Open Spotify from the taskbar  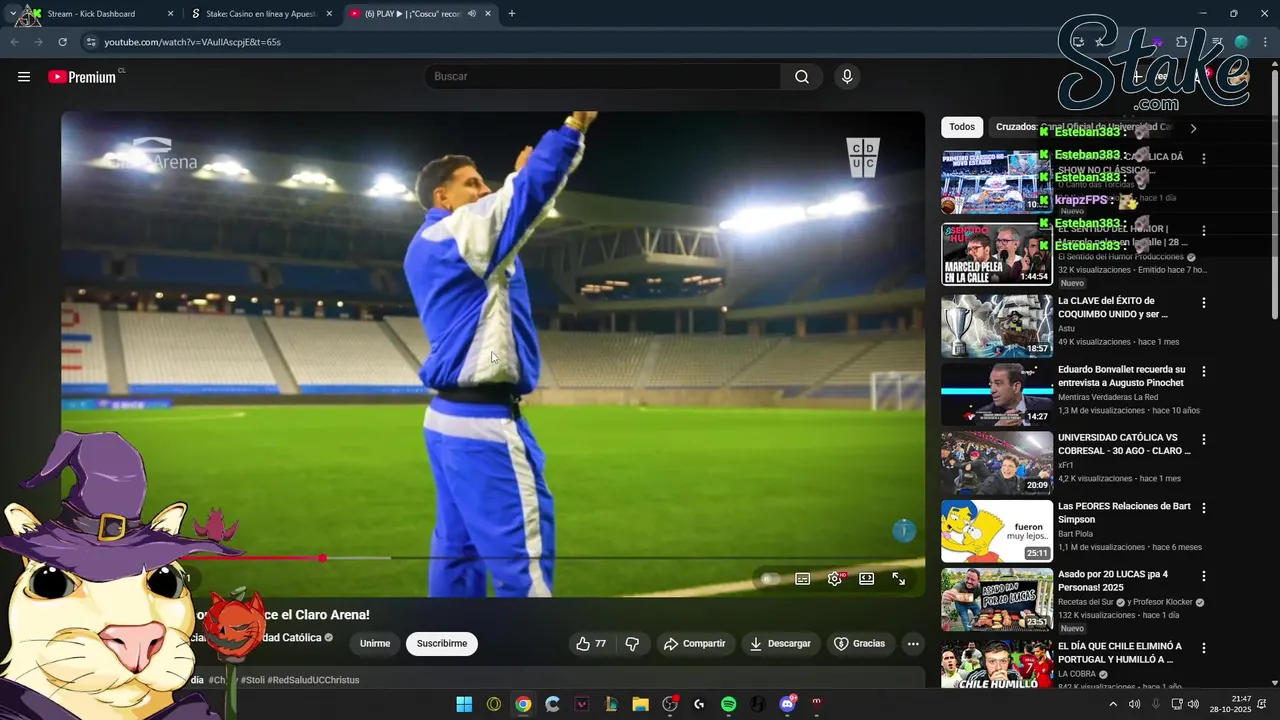click(728, 704)
